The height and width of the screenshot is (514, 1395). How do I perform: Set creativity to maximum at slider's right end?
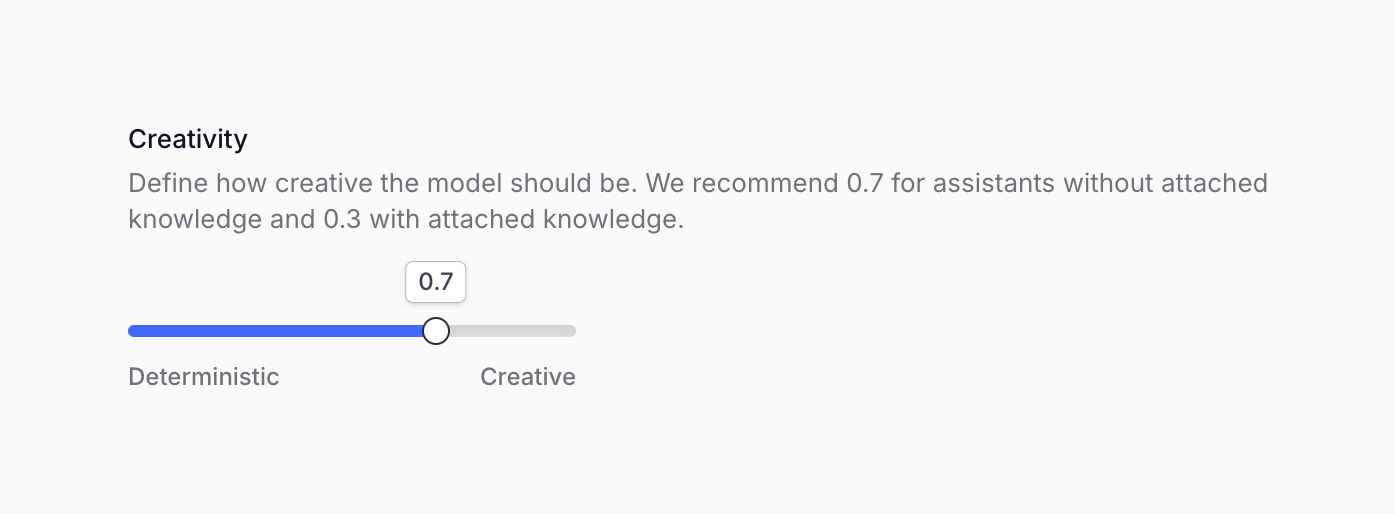[x=573, y=331]
